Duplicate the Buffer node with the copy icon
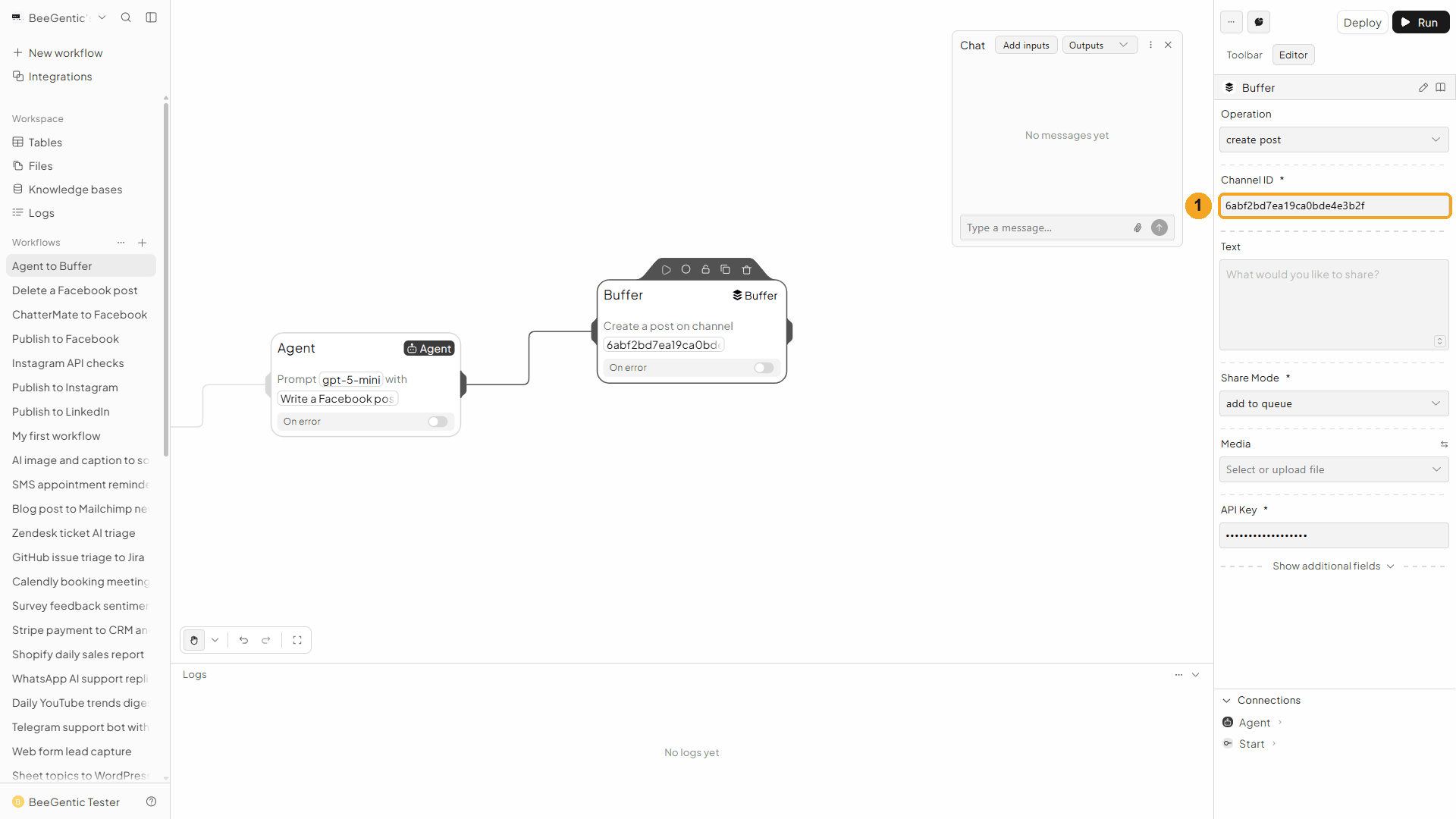Image resolution: width=1456 pixels, height=819 pixels. coord(726,270)
